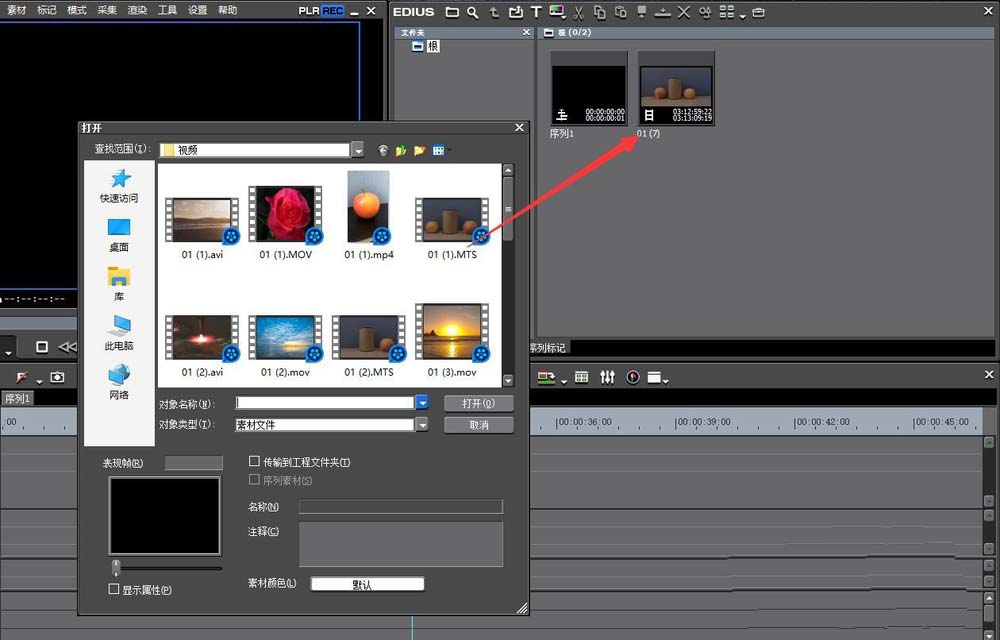
Task: Click the back arrow icon in Open dialog
Action: [383, 150]
